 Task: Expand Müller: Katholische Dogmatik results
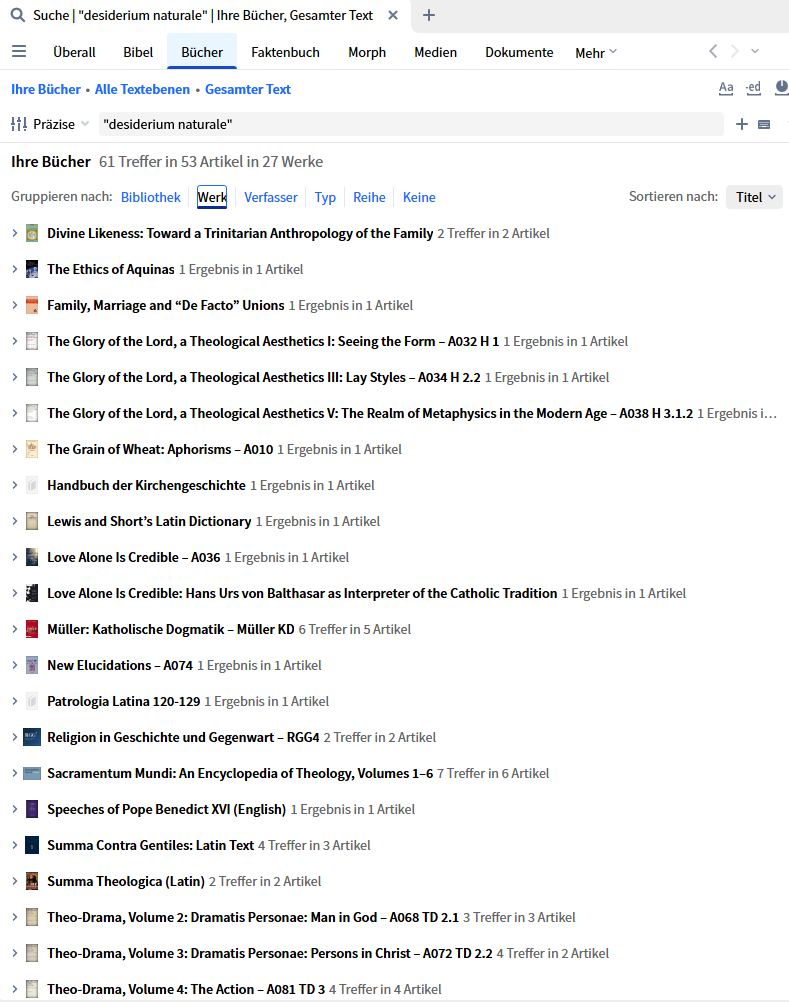pos(14,629)
